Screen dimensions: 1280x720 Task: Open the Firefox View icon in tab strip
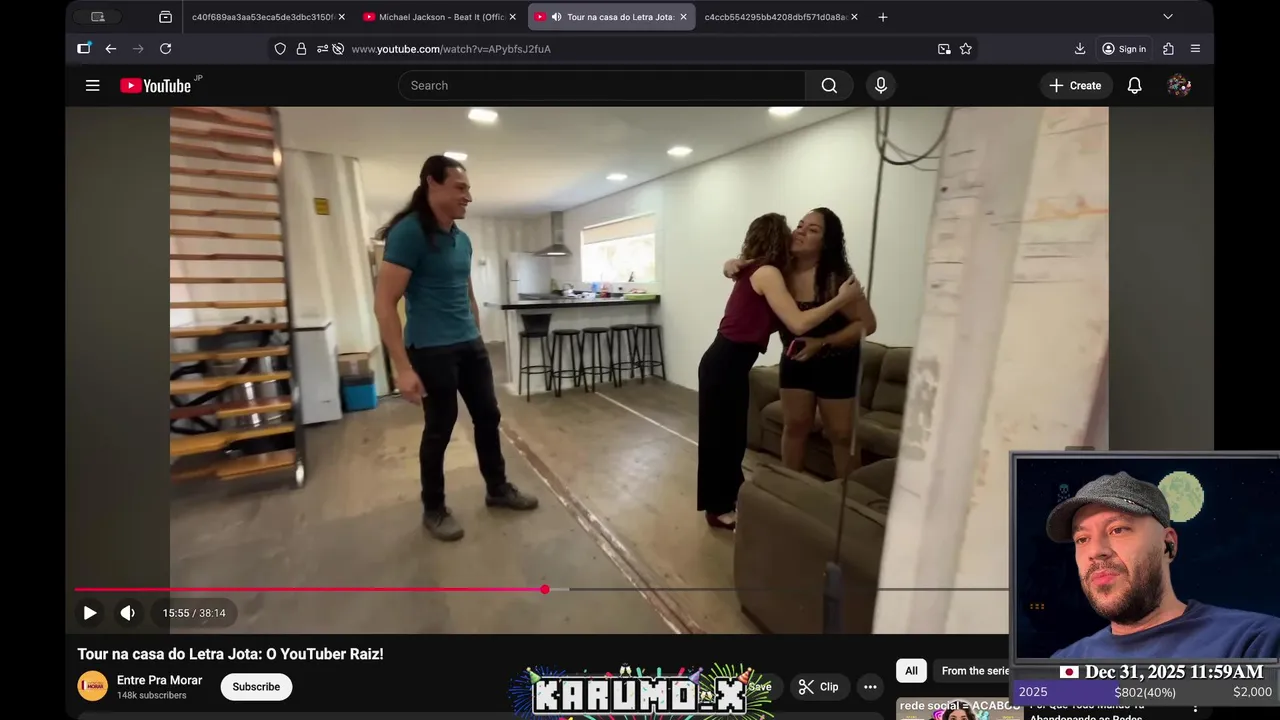[166, 17]
